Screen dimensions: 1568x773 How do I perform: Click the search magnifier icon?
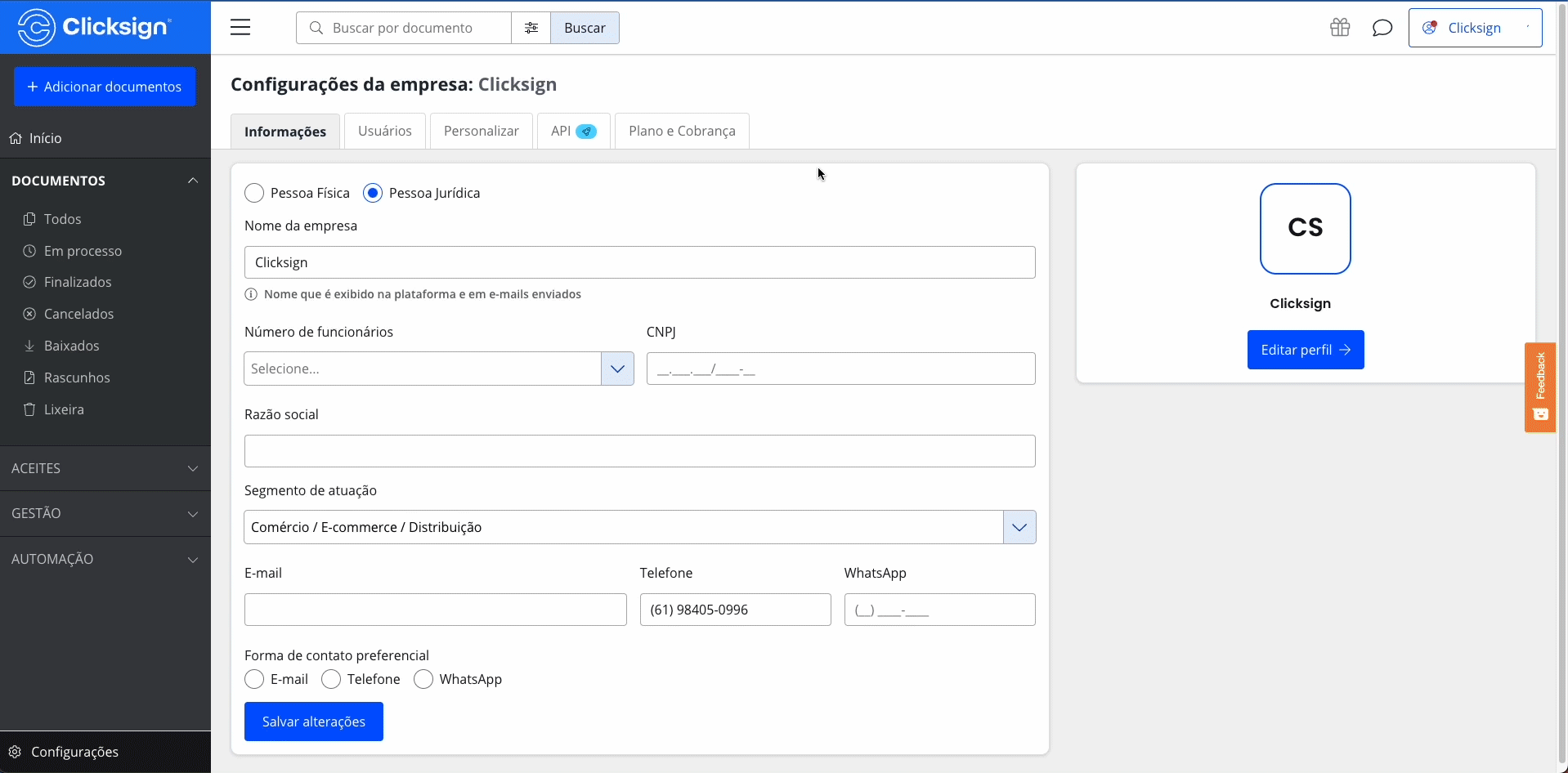point(316,28)
